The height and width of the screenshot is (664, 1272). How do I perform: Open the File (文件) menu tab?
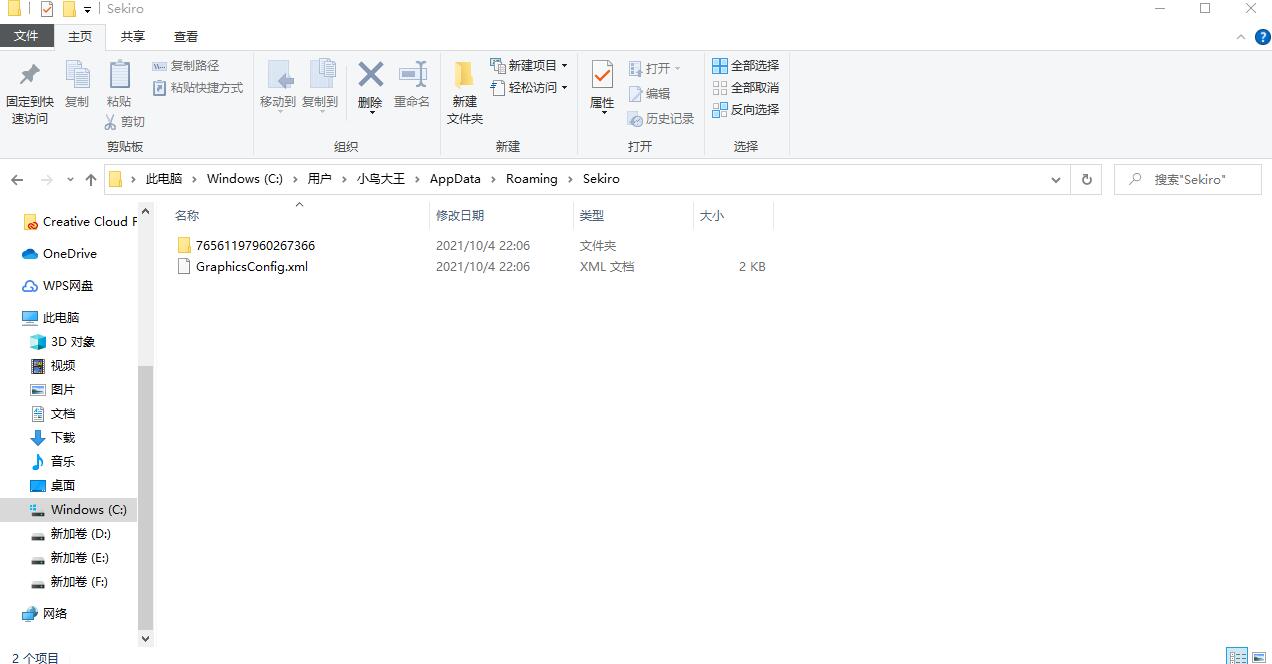26,36
